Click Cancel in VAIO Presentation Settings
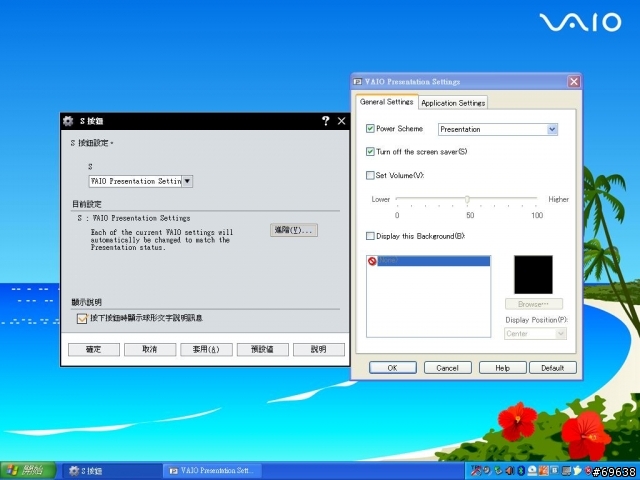The width and height of the screenshot is (640, 480). (x=448, y=368)
